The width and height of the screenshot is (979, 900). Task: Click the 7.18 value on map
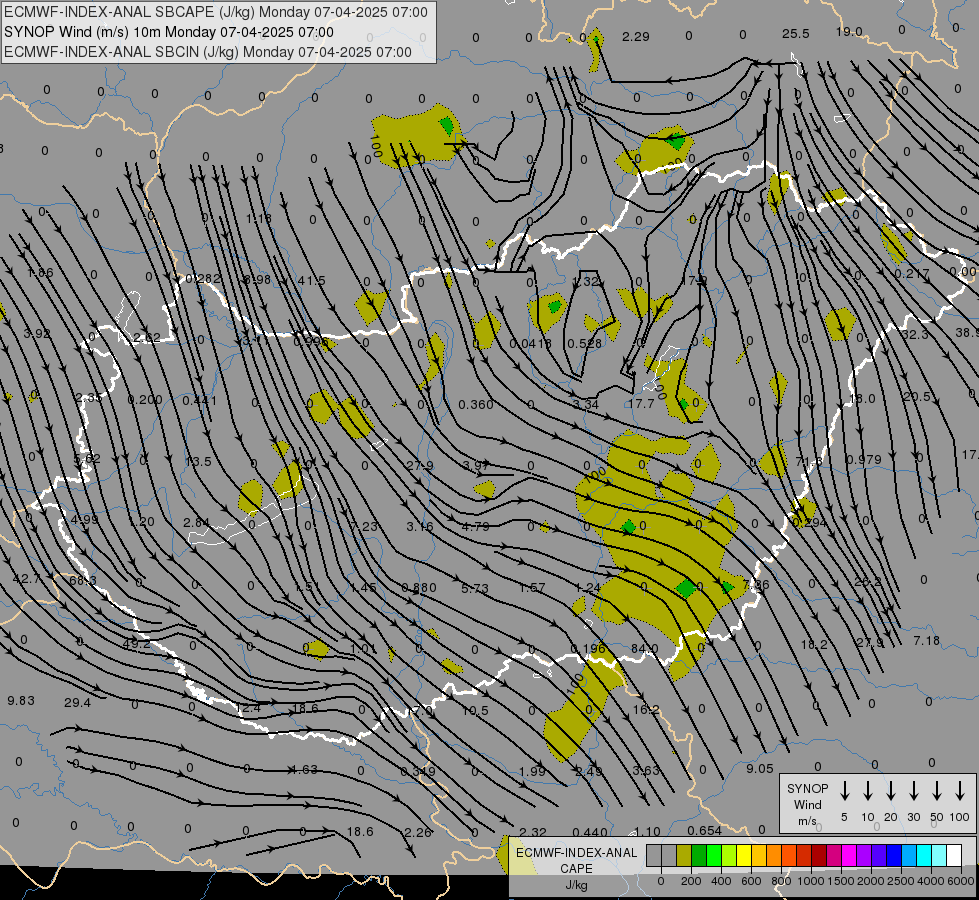[927, 641]
